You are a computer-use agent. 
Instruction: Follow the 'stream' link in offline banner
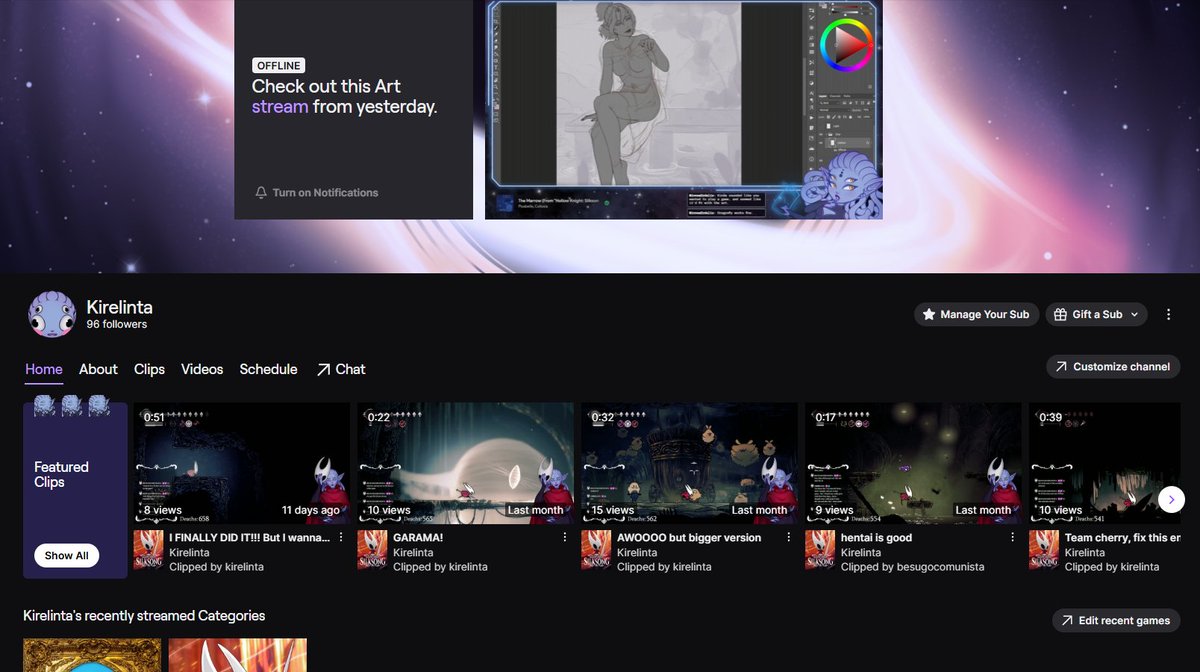[280, 107]
